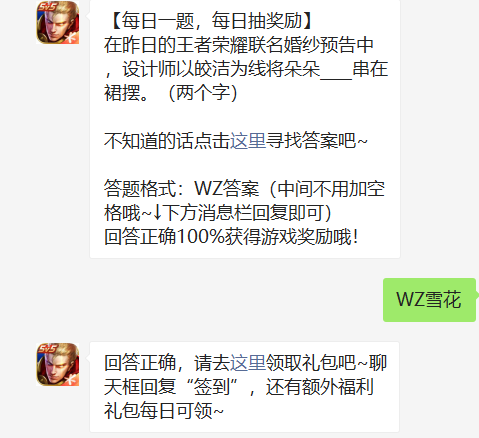This screenshot has width=479, height=438.
Task: Click the 不知道的话点击 text
Action: click(167, 140)
